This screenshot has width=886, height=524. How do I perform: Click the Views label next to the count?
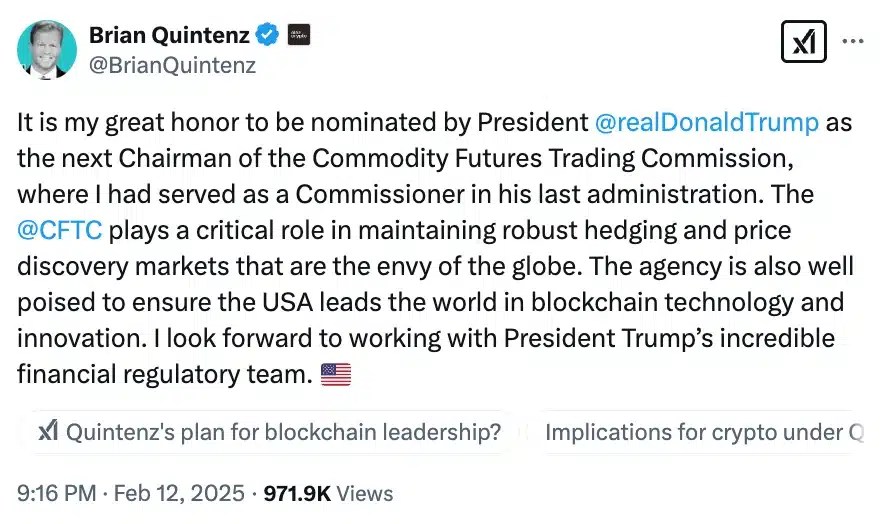pyautogui.click(x=365, y=493)
